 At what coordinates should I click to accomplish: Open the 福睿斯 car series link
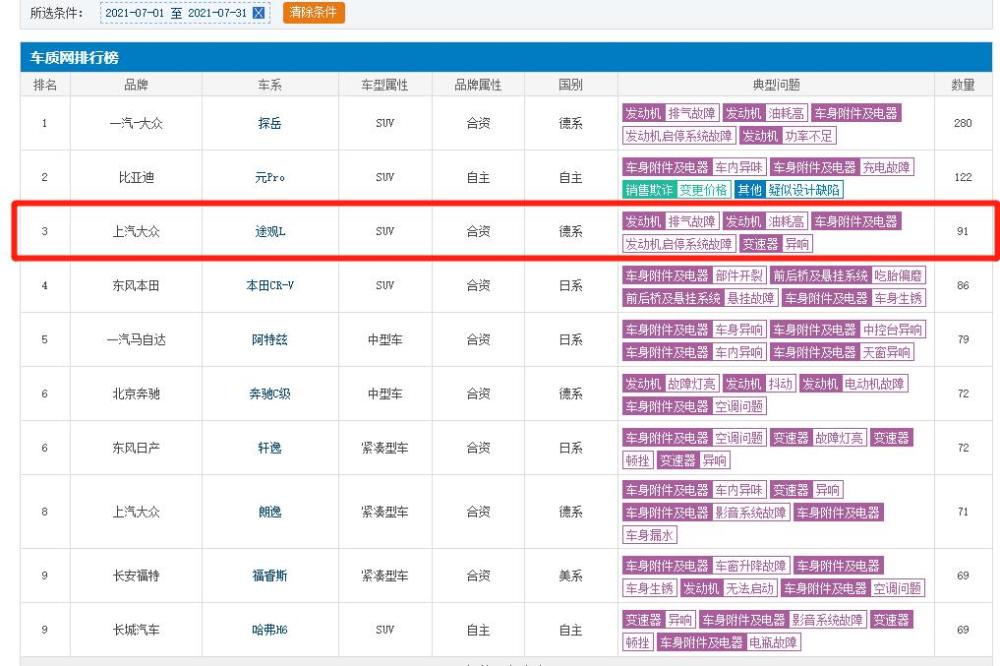pos(270,575)
